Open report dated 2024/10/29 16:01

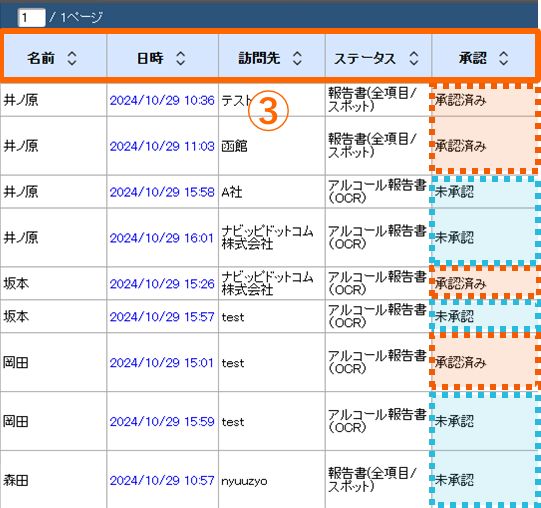(x=161, y=238)
